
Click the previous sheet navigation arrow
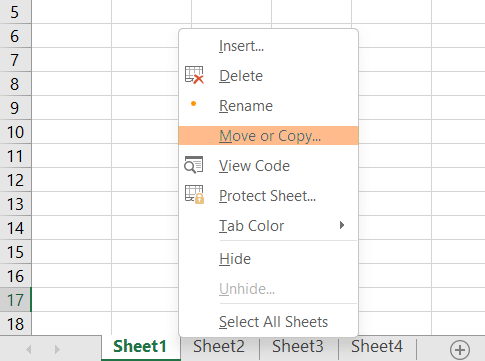(29, 349)
